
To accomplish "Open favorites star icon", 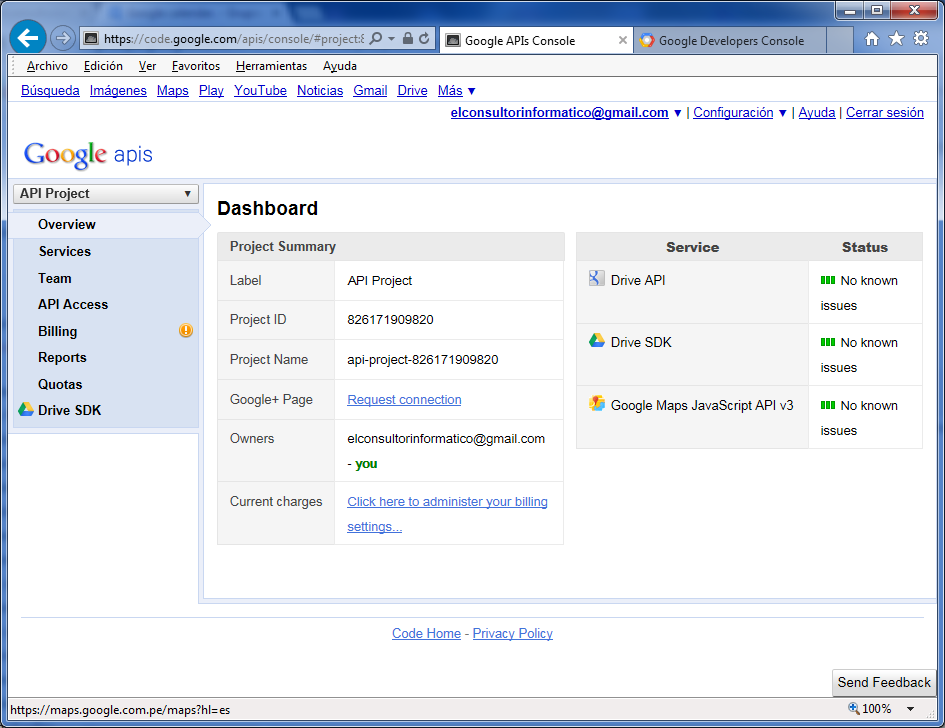I will pos(896,39).
